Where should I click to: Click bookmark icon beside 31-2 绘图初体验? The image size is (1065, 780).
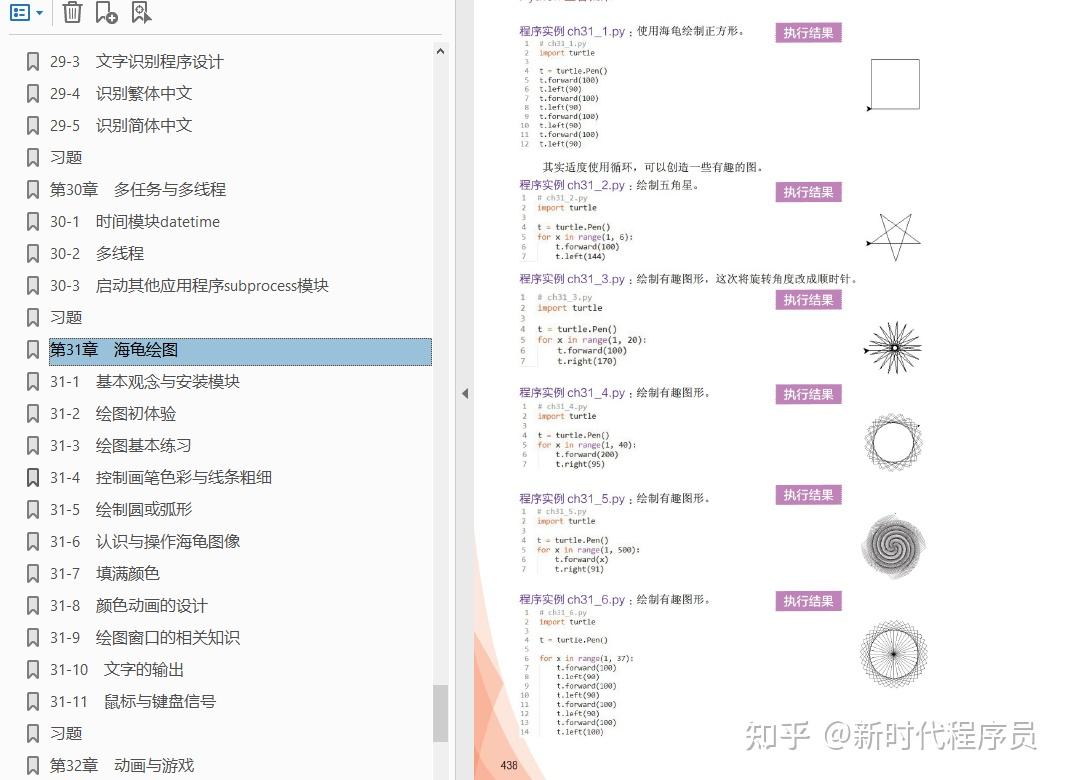[33, 414]
